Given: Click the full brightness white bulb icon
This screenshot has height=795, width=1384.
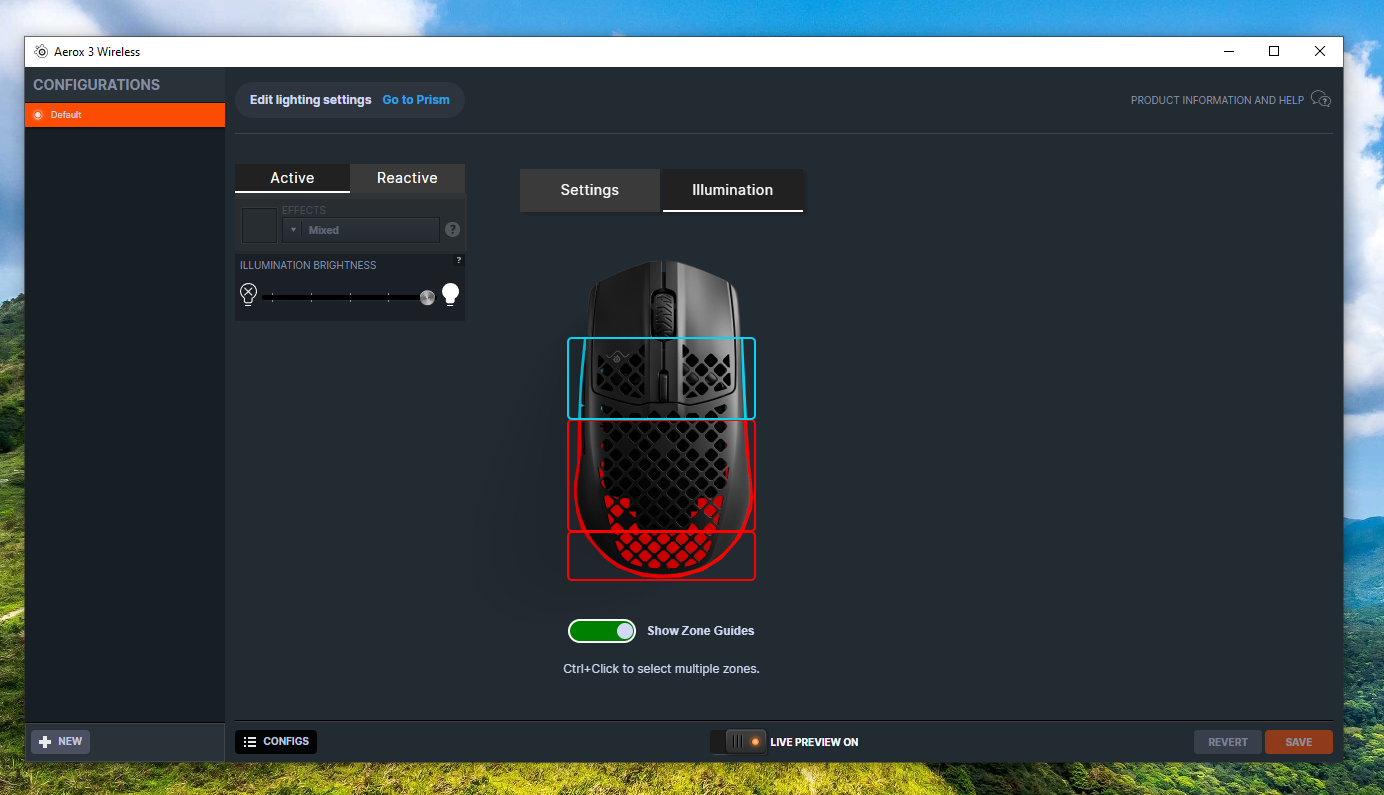Looking at the screenshot, I should click(x=451, y=294).
